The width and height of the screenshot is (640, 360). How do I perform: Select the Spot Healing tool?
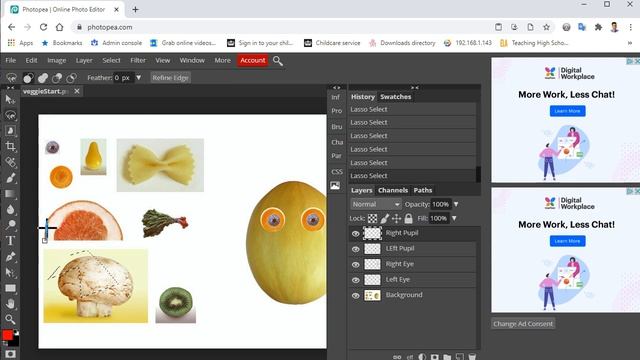(x=10, y=162)
